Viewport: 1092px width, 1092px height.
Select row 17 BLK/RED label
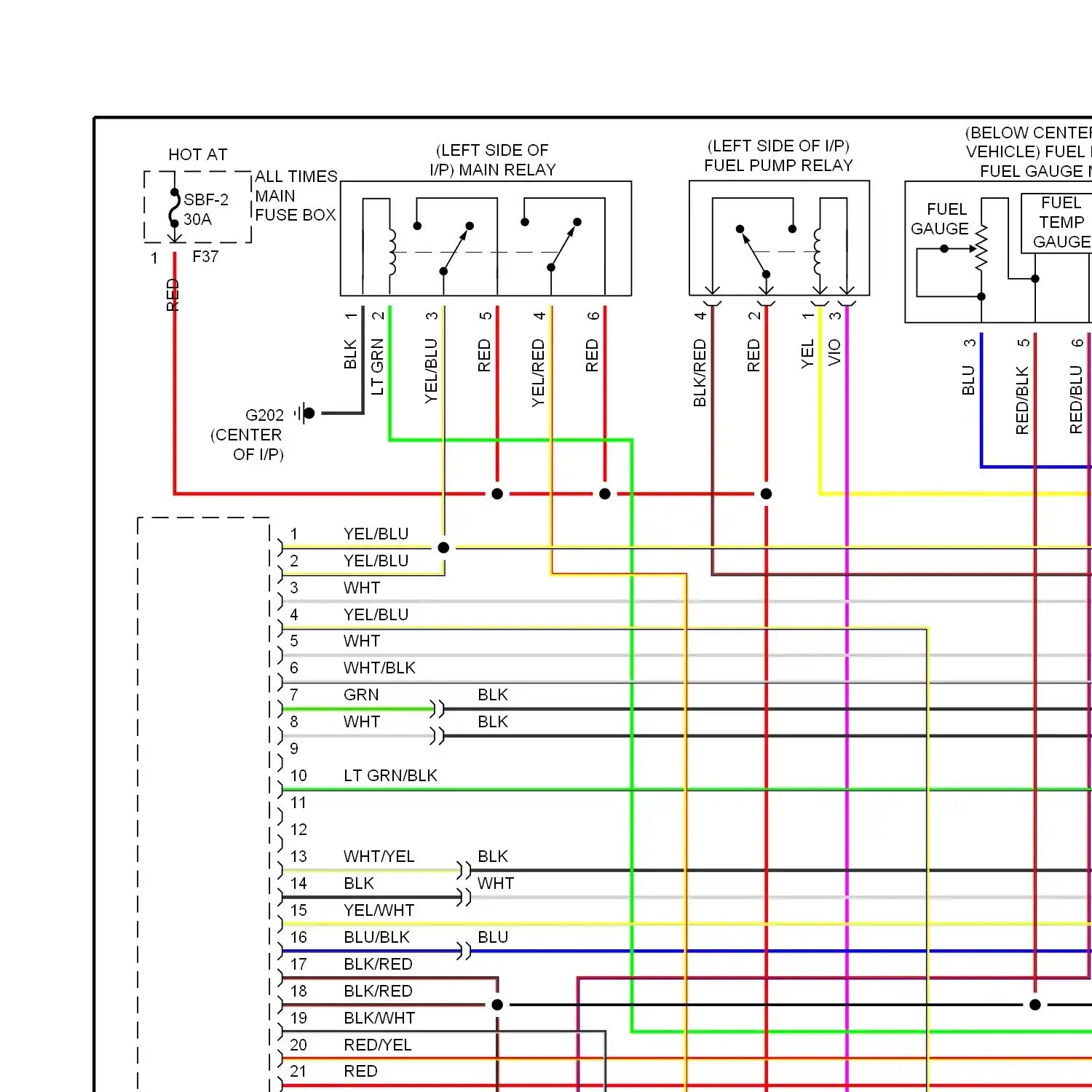coord(378,964)
